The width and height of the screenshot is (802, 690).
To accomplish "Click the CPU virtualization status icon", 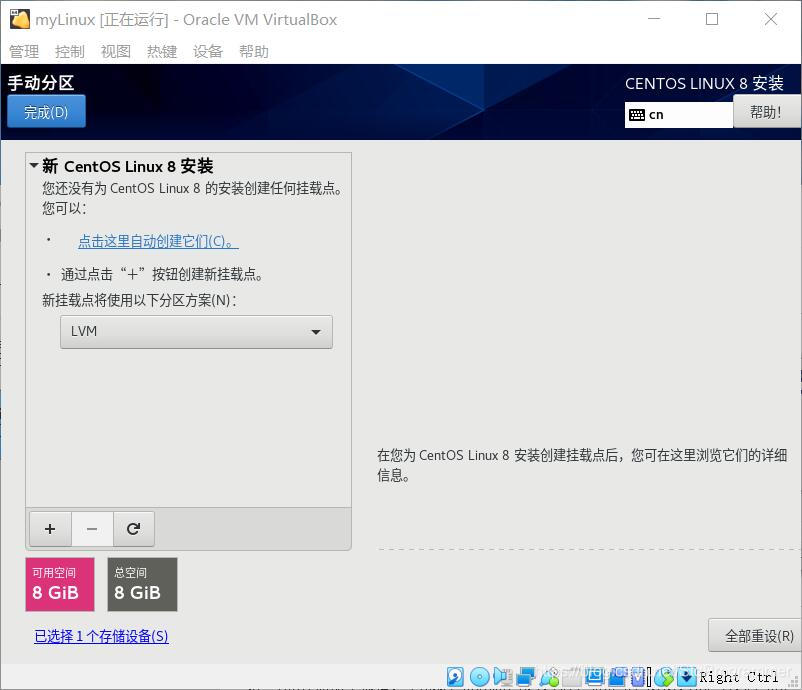I will 638,677.
